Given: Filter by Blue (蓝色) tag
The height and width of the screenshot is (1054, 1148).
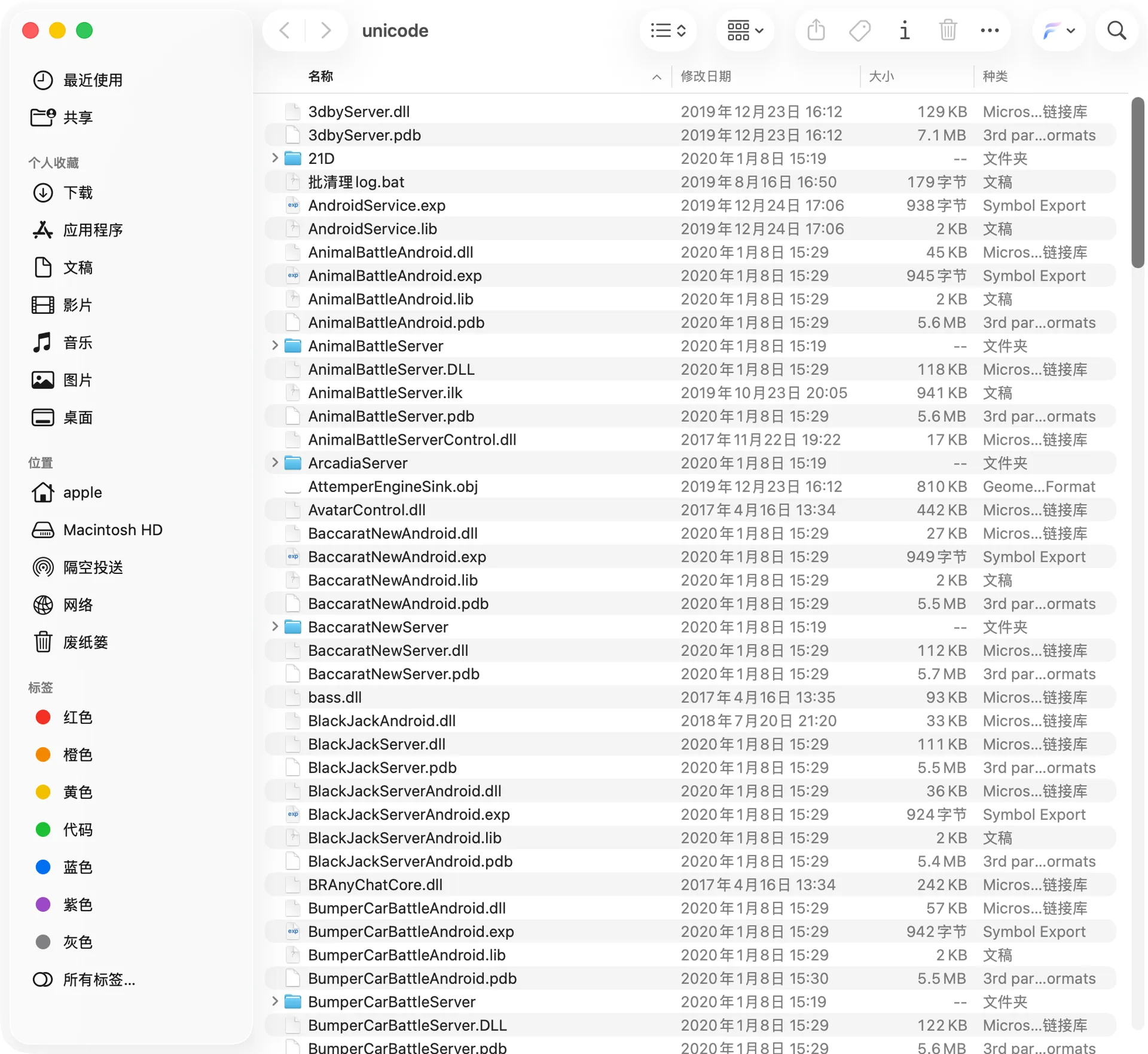Looking at the screenshot, I should [x=64, y=867].
